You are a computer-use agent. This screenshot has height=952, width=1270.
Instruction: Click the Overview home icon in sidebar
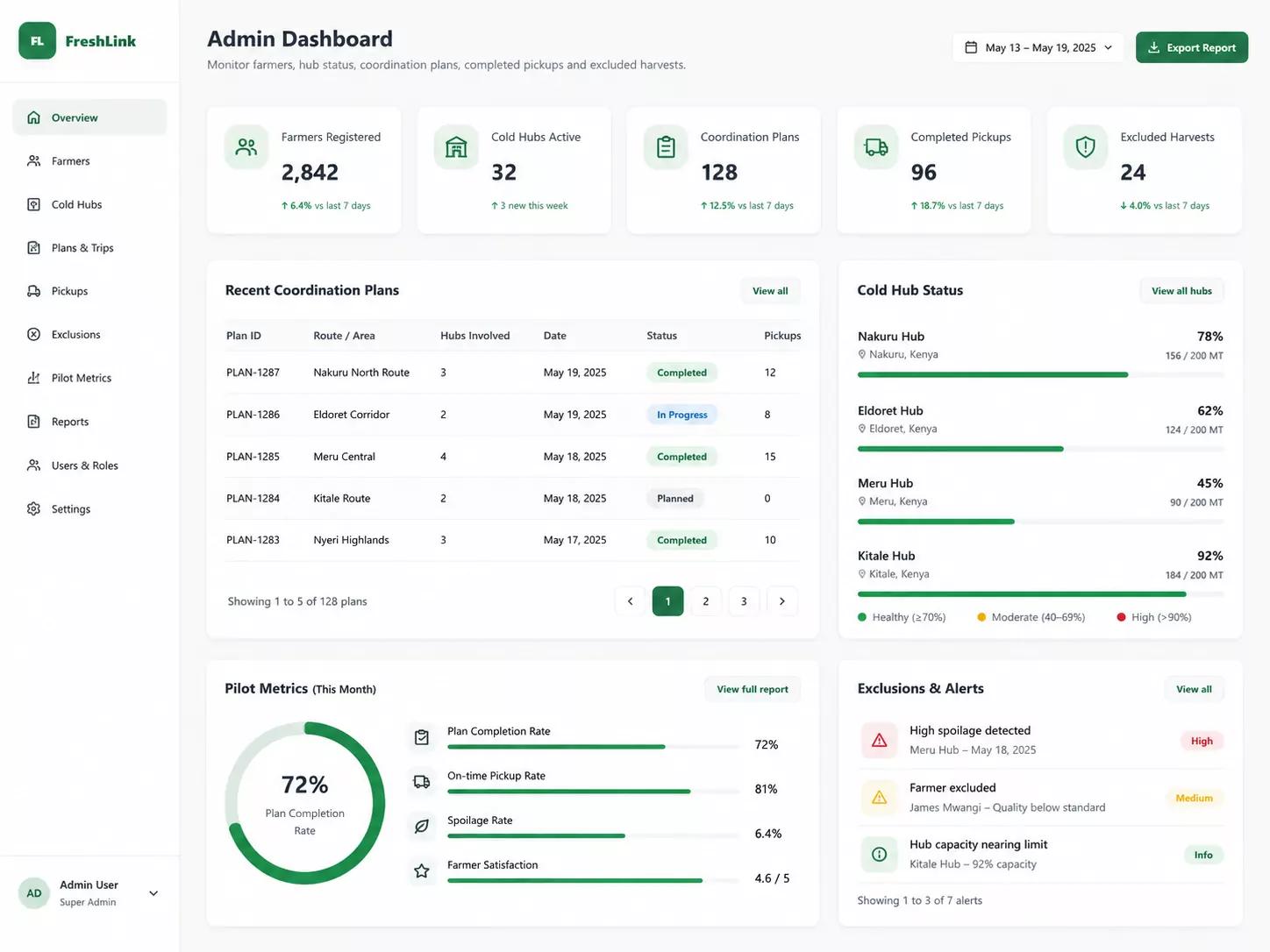(x=33, y=117)
